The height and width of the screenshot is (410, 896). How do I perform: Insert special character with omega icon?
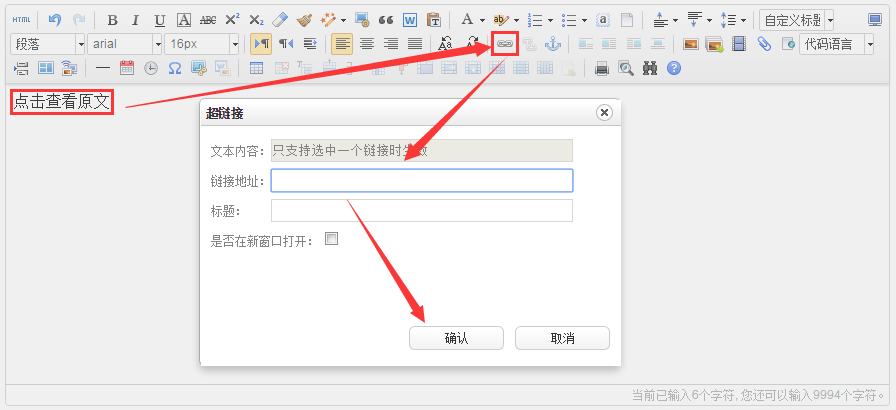175,68
